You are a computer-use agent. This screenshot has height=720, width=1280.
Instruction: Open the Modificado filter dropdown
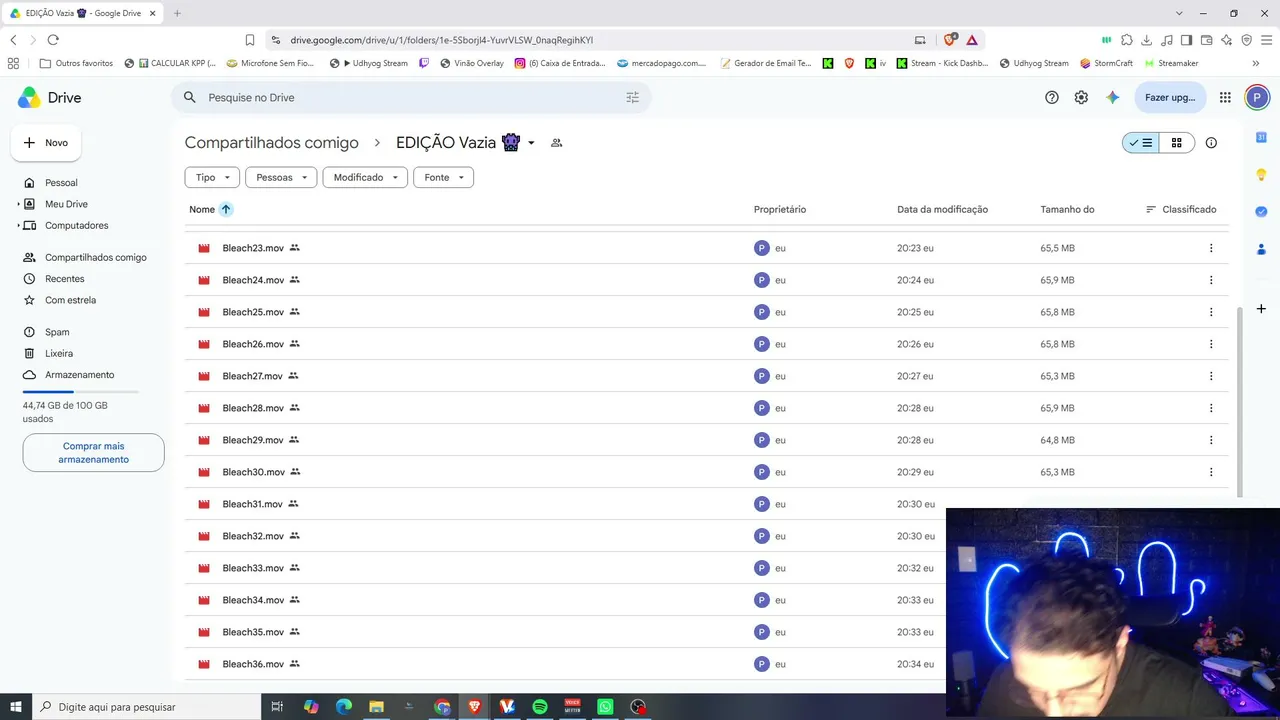[x=365, y=177]
